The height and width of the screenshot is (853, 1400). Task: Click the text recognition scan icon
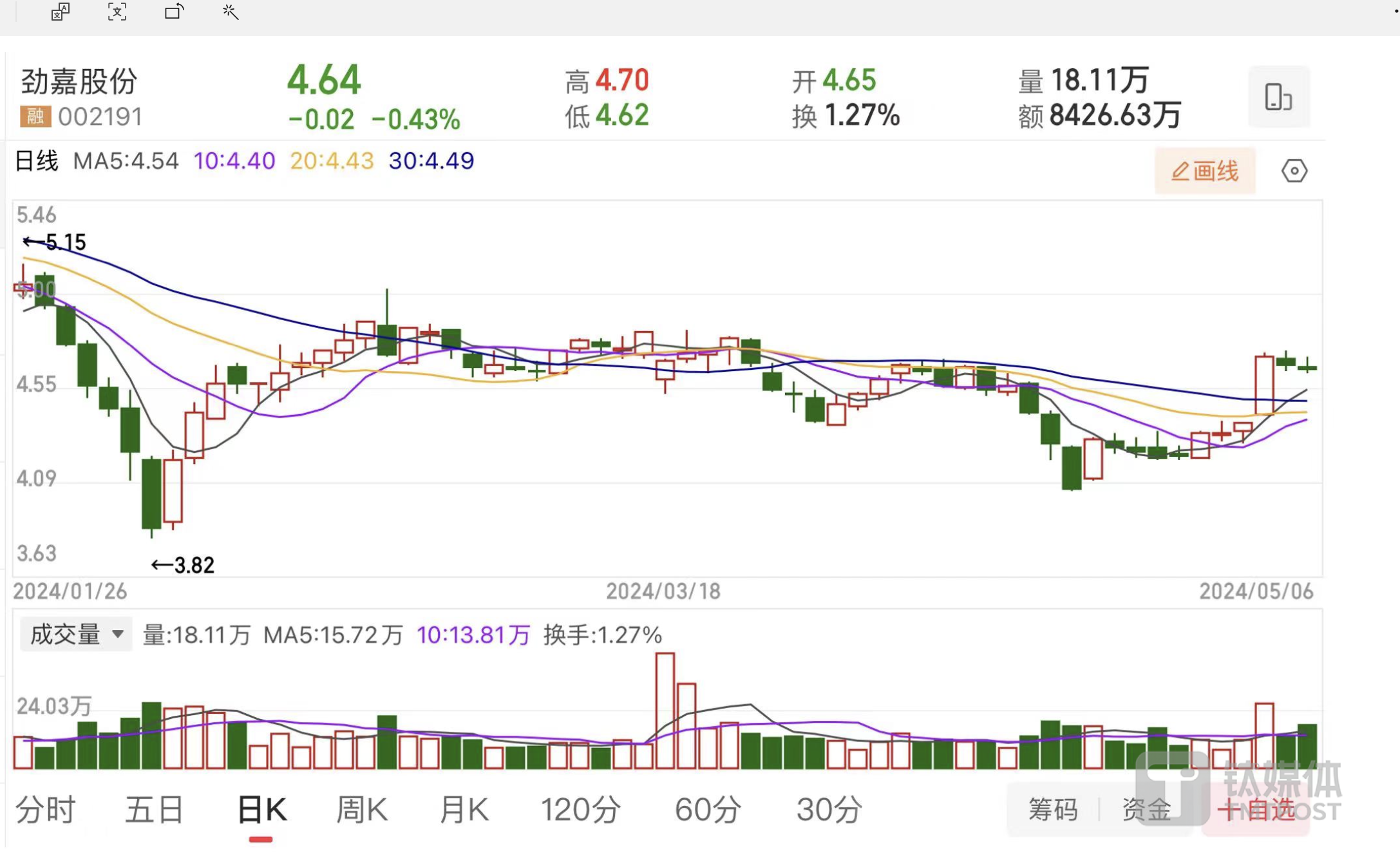click(x=117, y=12)
